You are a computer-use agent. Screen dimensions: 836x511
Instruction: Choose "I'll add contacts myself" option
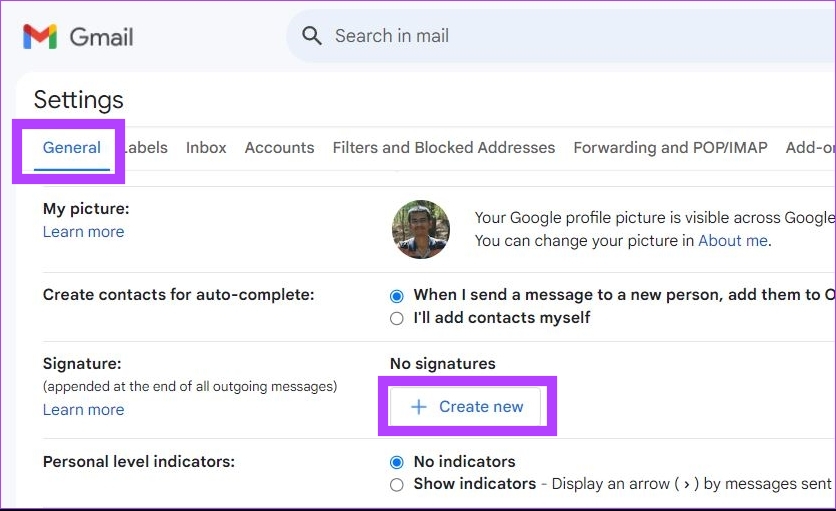(x=397, y=318)
